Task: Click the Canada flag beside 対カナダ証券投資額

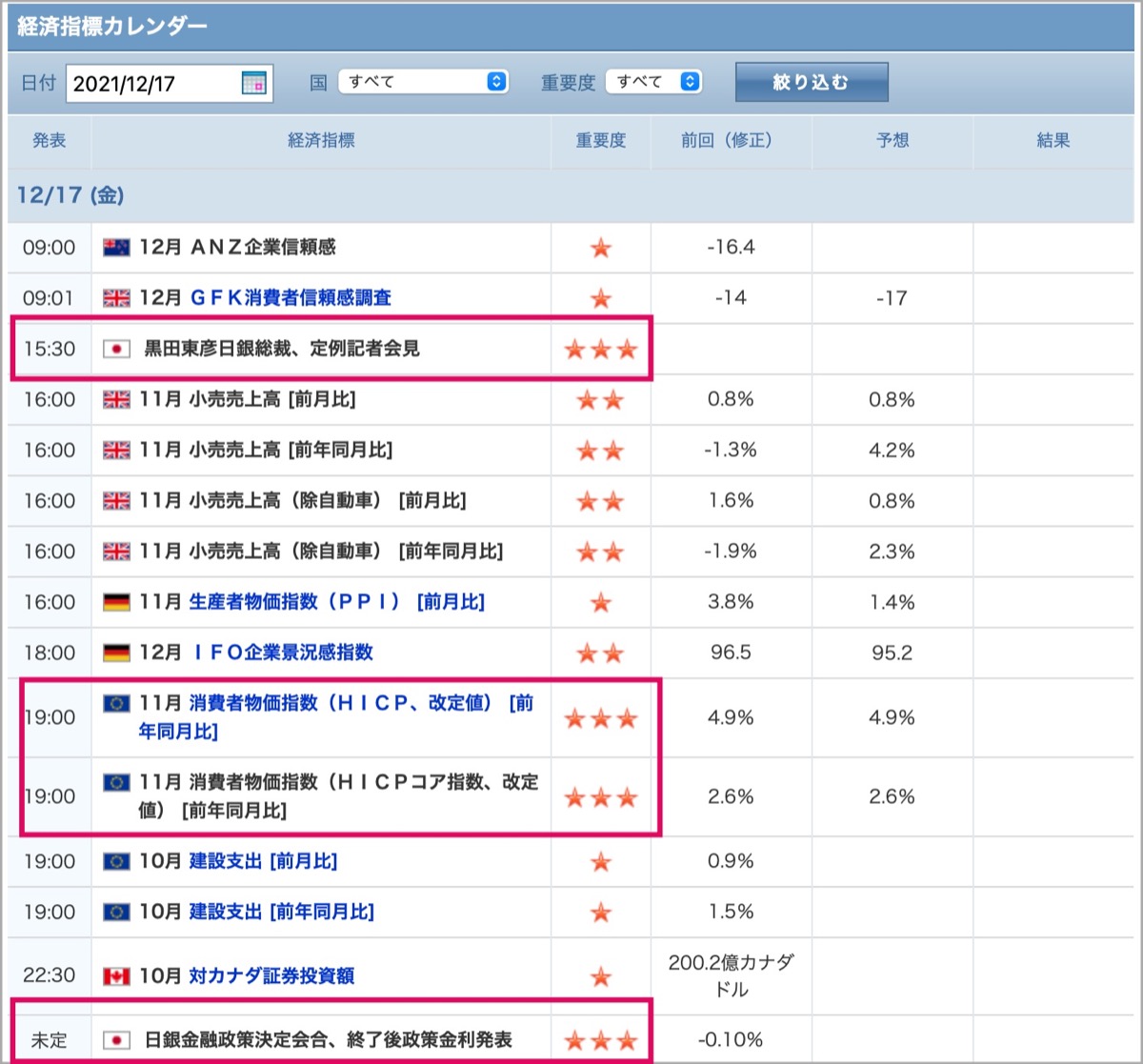Action: [116, 976]
